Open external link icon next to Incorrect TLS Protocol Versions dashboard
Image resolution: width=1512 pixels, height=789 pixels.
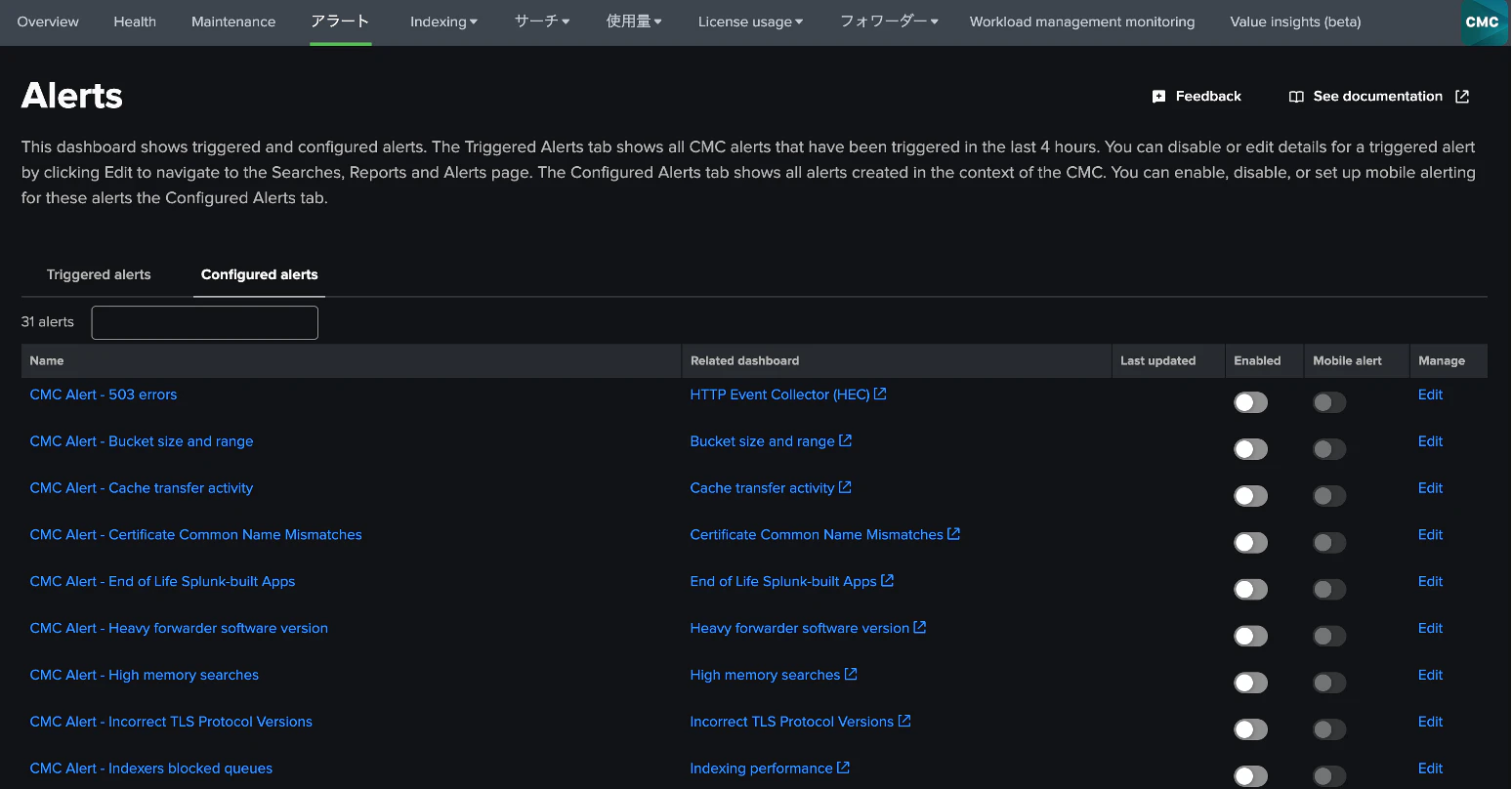click(x=904, y=721)
